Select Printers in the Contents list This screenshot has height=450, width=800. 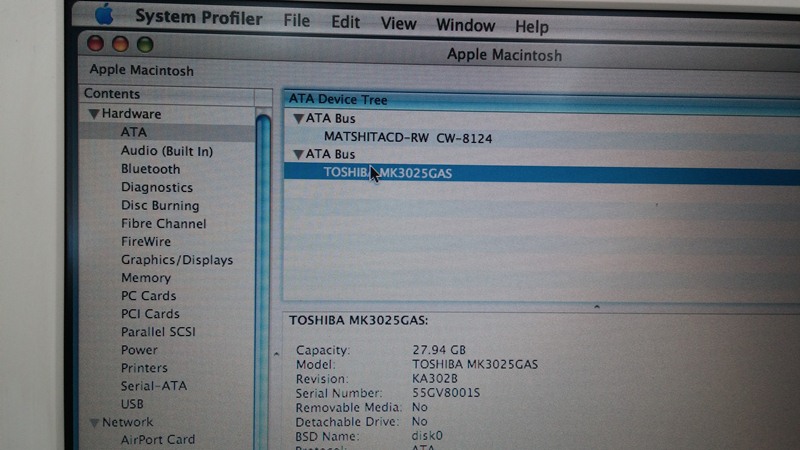point(144,368)
